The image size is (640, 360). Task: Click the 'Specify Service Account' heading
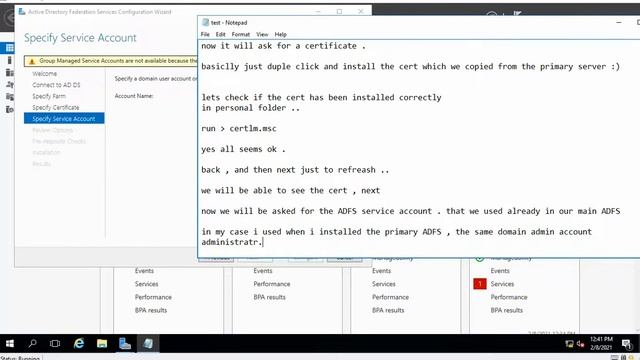click(80, 38)
